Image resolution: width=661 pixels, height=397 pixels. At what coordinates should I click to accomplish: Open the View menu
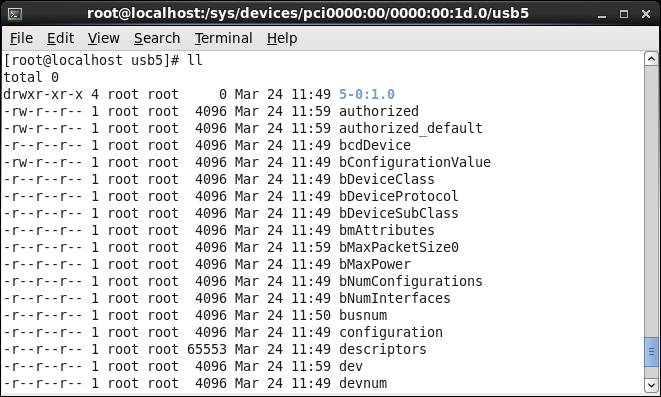(x=104, y=38)
